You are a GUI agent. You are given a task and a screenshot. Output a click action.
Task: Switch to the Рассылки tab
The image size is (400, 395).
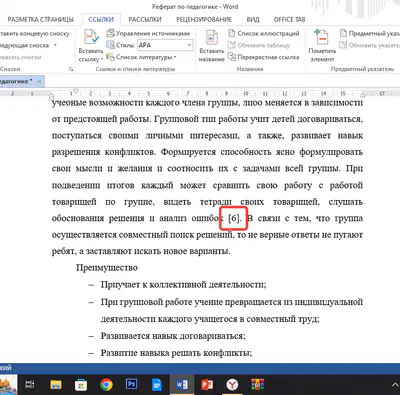tap(145, 19)
